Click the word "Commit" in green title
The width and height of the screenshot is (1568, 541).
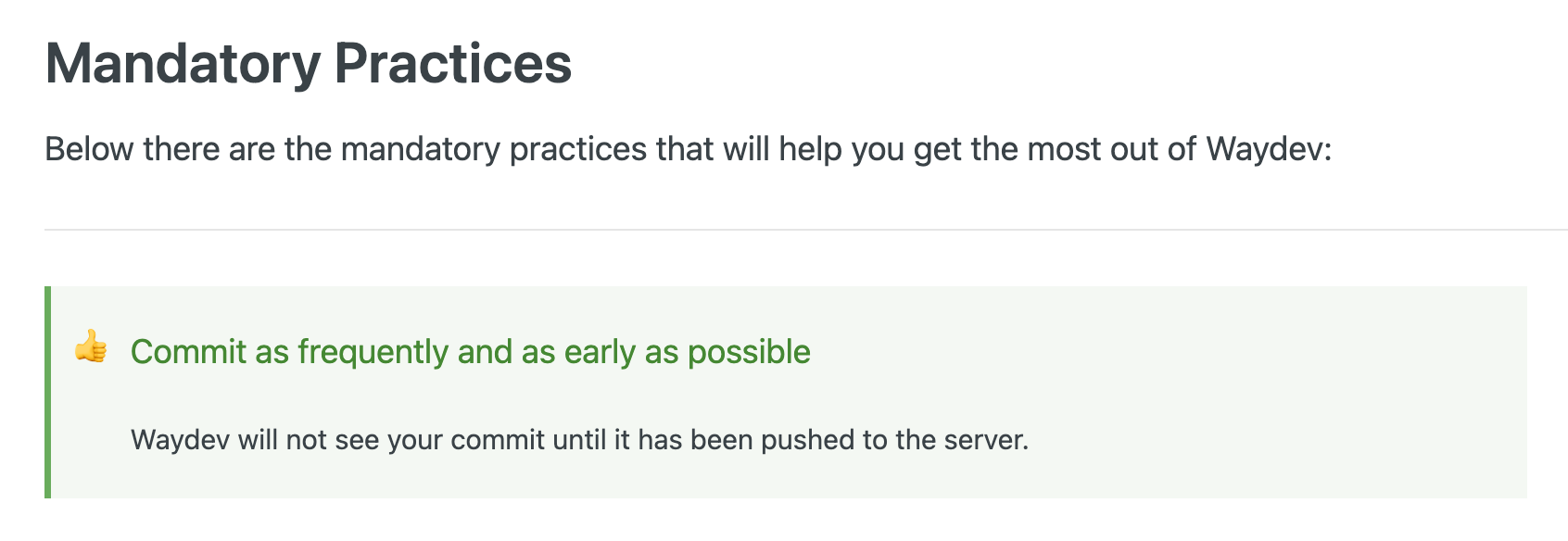click(188, 352)
